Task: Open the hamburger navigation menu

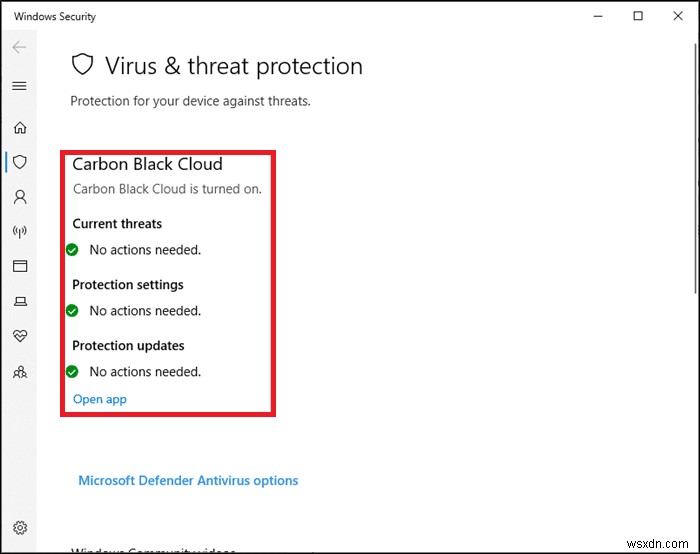Action: 18,86
